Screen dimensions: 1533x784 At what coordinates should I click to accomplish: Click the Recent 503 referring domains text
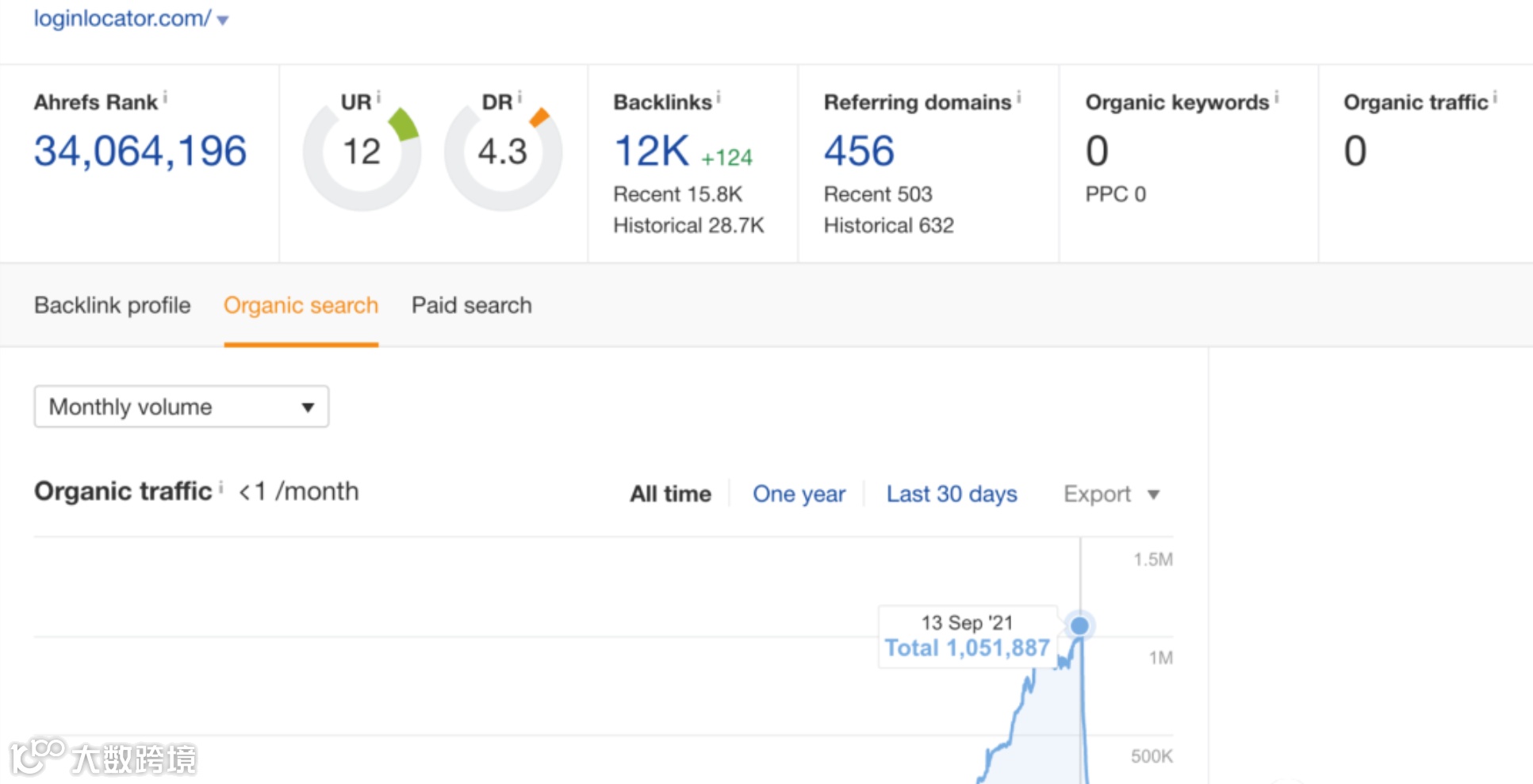878,194
